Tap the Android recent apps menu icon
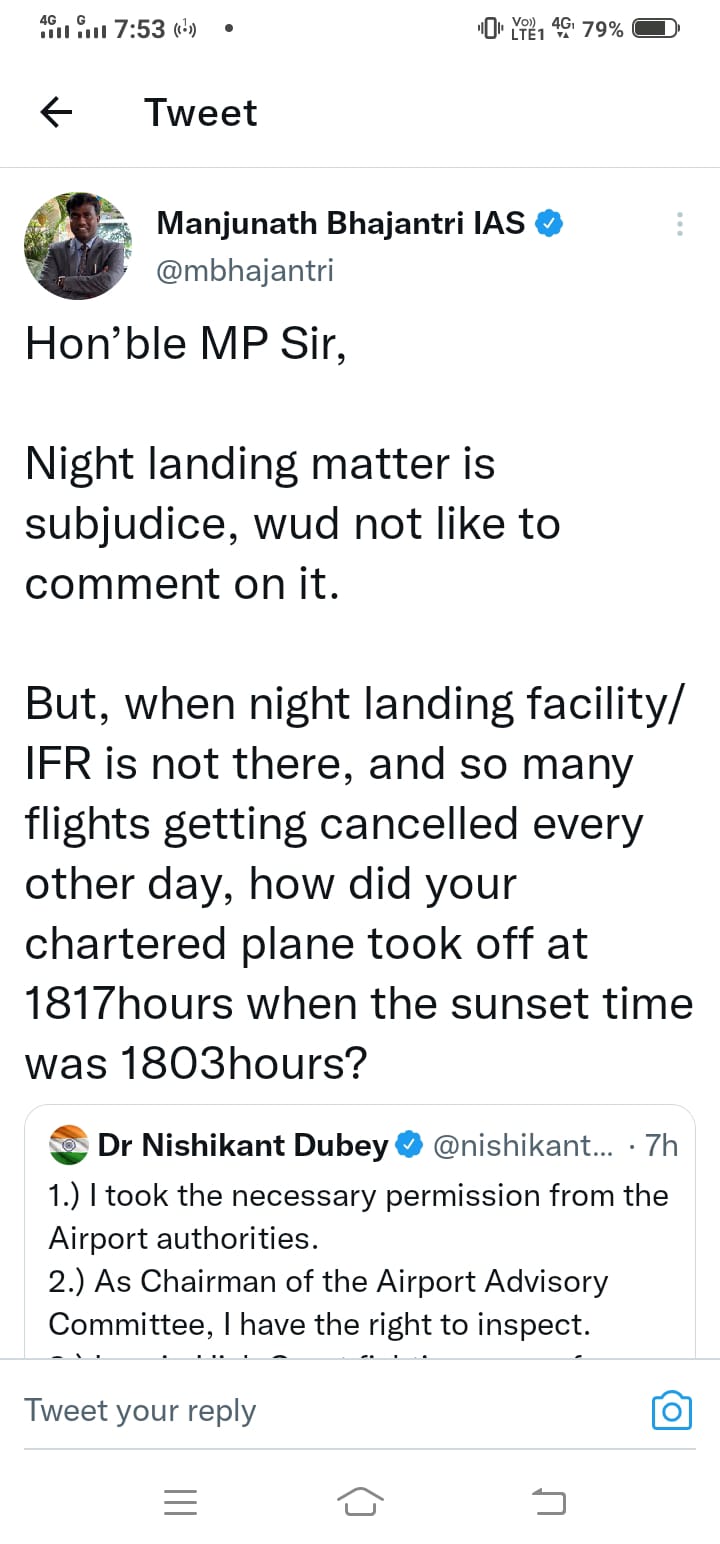The width and height of the screenshot is (720, 1544). (x=180, y=1501)
